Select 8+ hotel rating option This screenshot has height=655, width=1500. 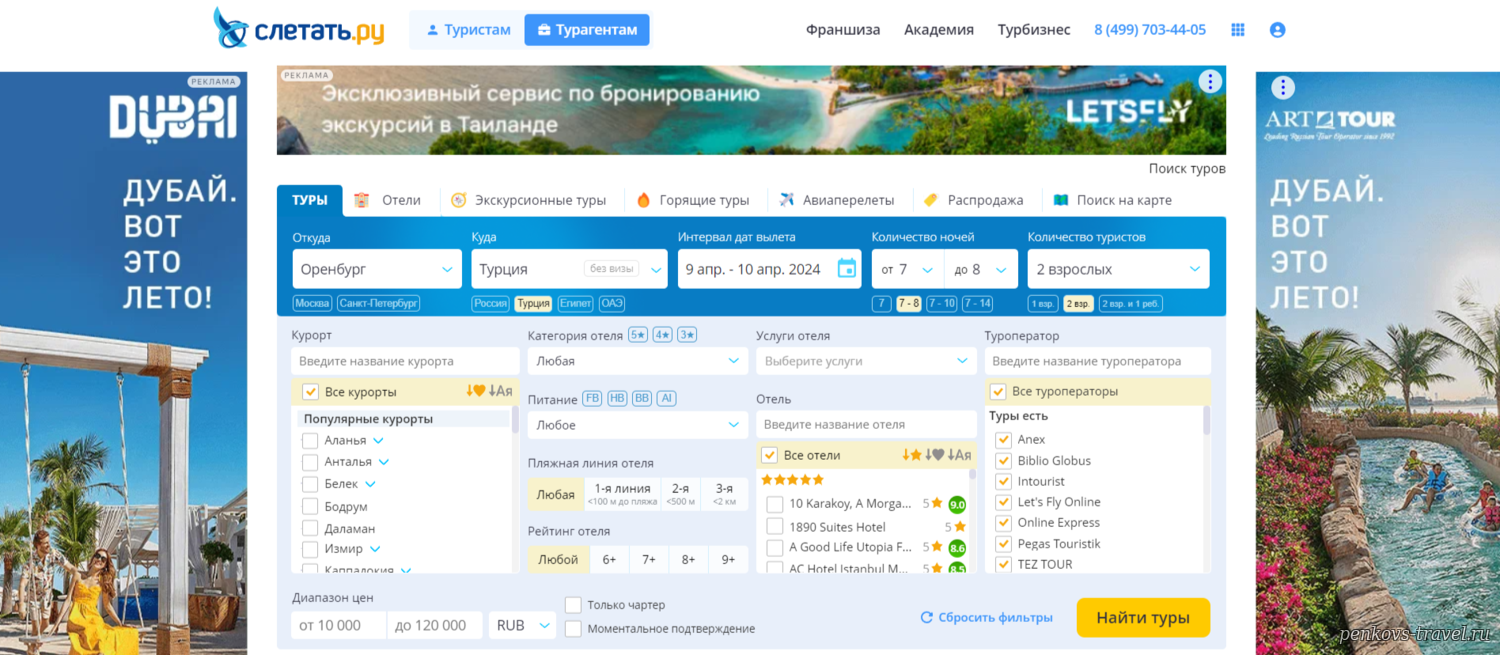688,559
